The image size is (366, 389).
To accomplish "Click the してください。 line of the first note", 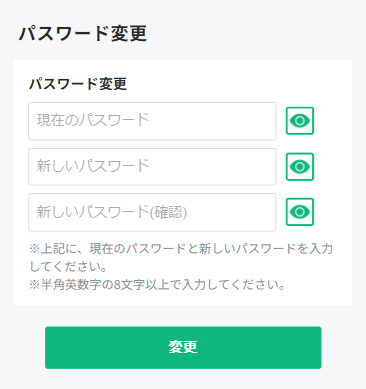I will pyautogui.click(x=68, y=266).
